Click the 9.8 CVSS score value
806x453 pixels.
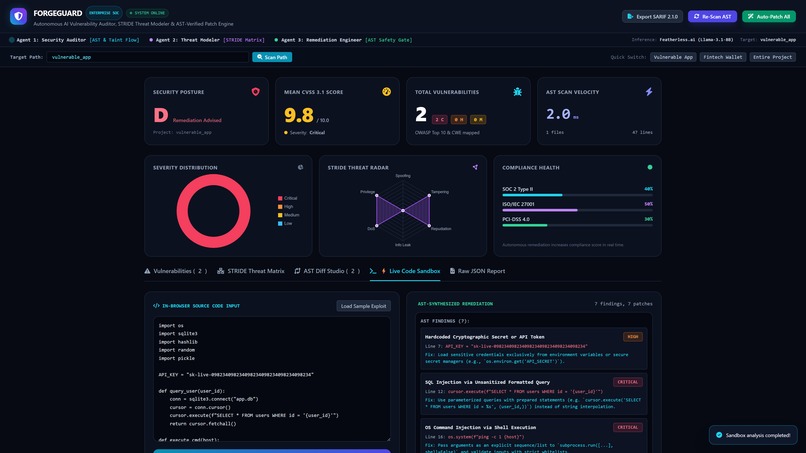coord(299,115)
